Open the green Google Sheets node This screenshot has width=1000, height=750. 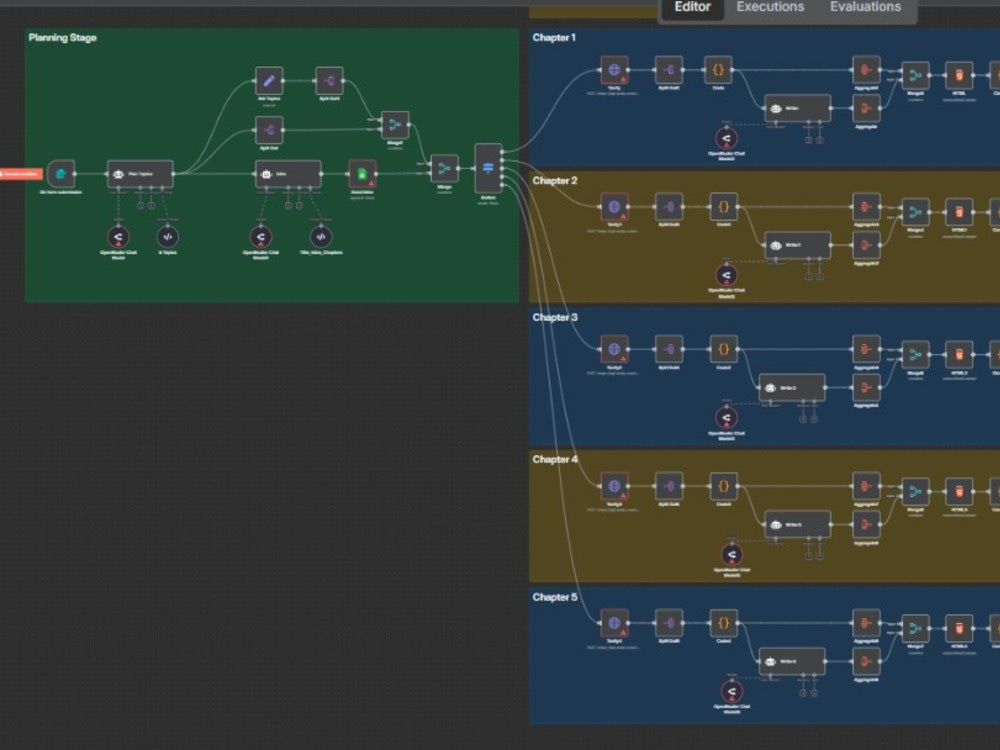coord(362,173)
